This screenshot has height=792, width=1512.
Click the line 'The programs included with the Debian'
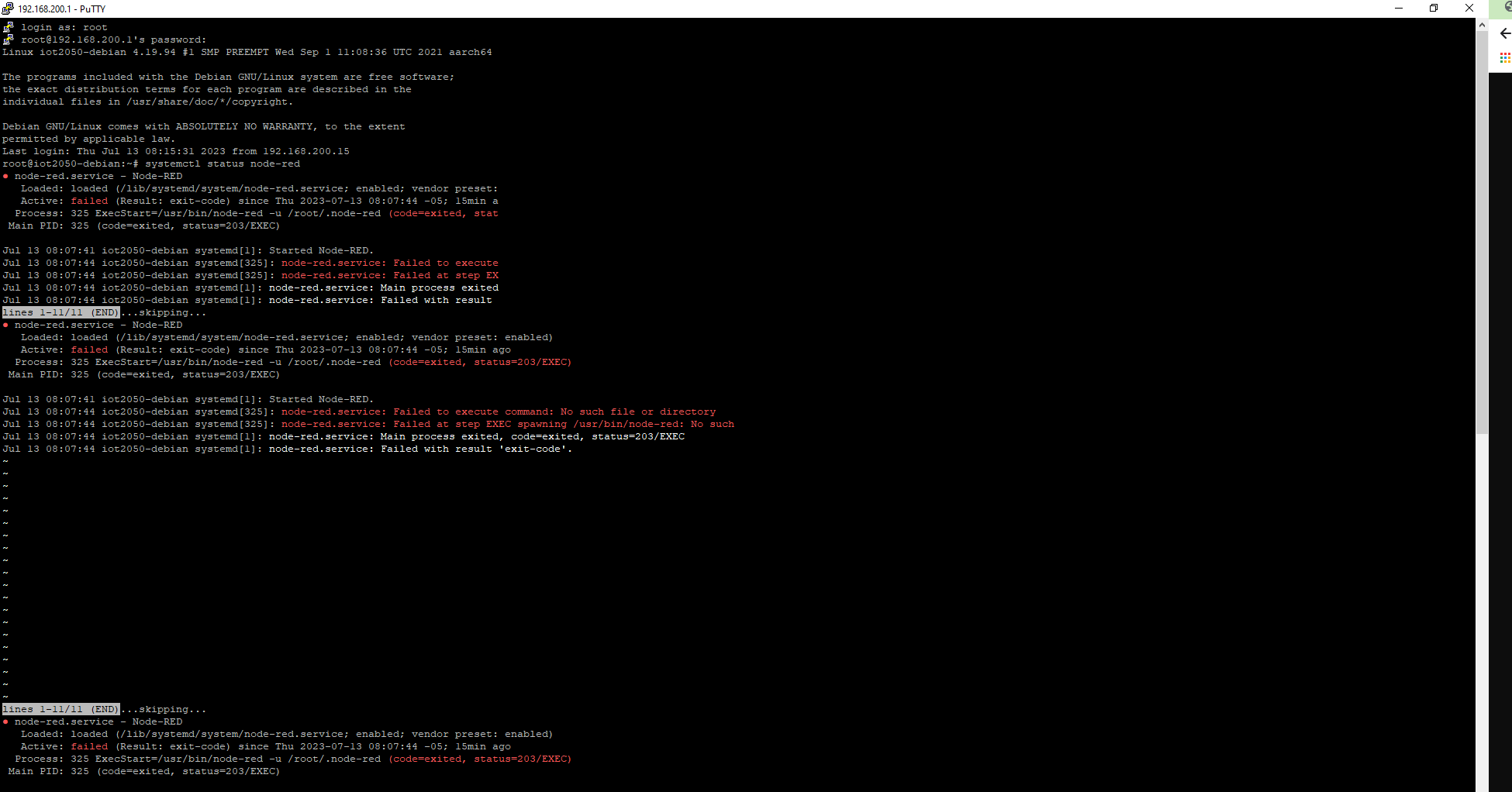pyautogui.click(x=229, y=77)
